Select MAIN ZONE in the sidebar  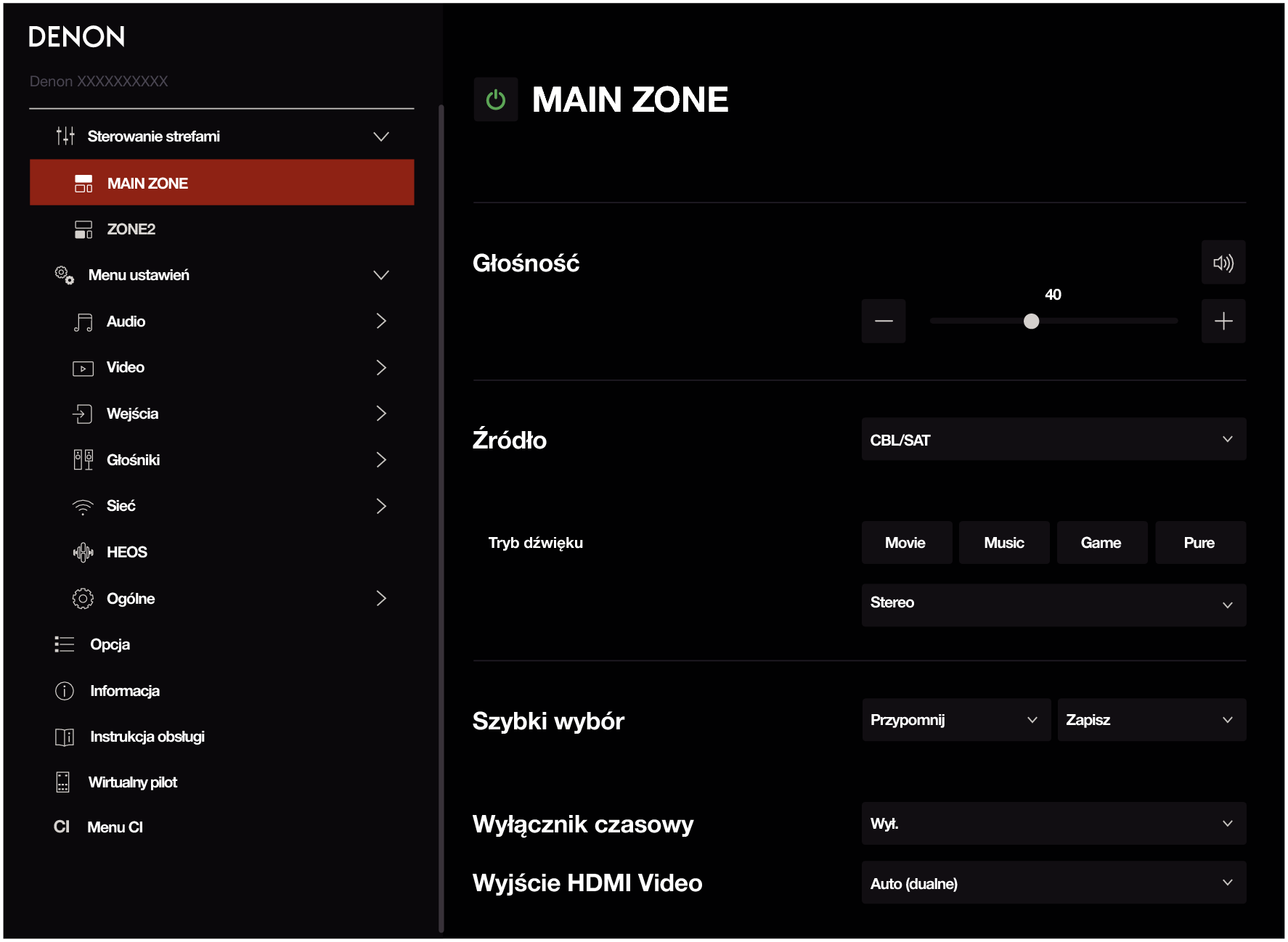pos(222,183)
